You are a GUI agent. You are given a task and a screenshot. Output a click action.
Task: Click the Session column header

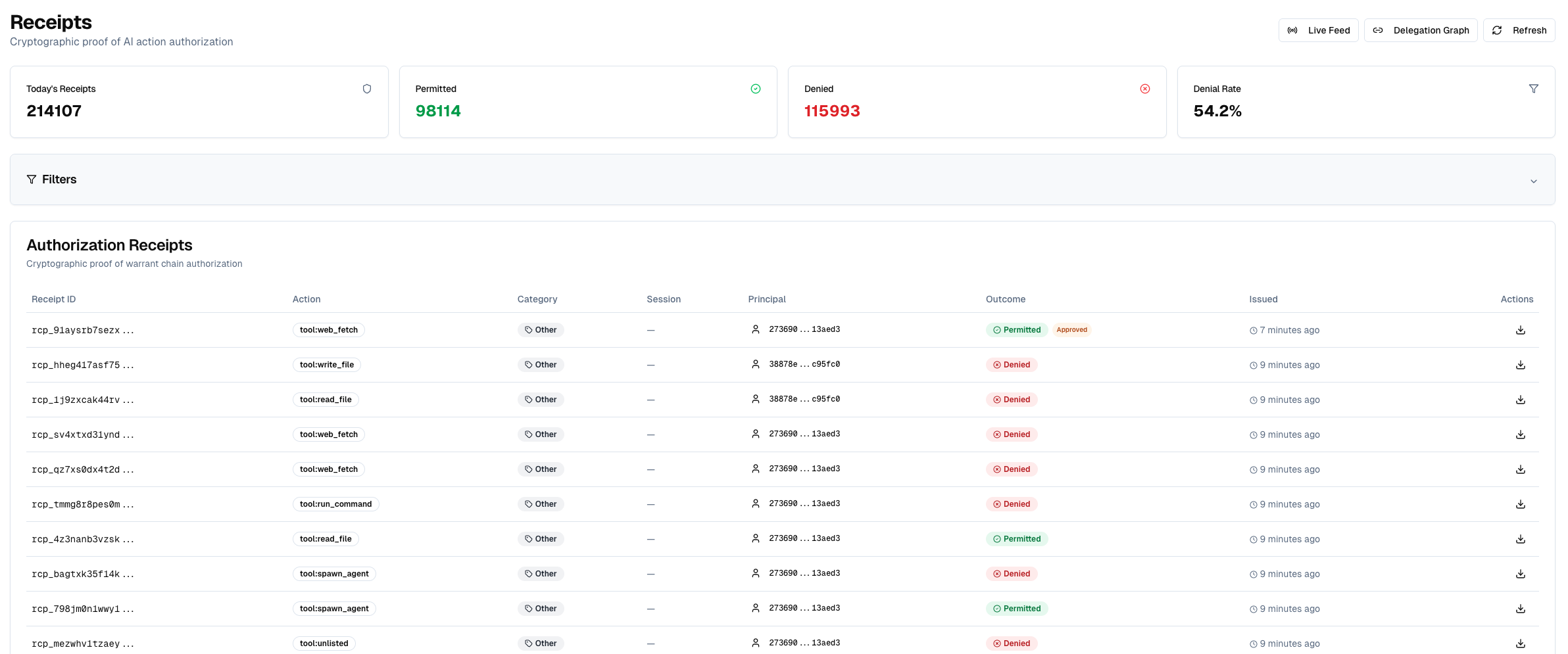click(664, 299)
